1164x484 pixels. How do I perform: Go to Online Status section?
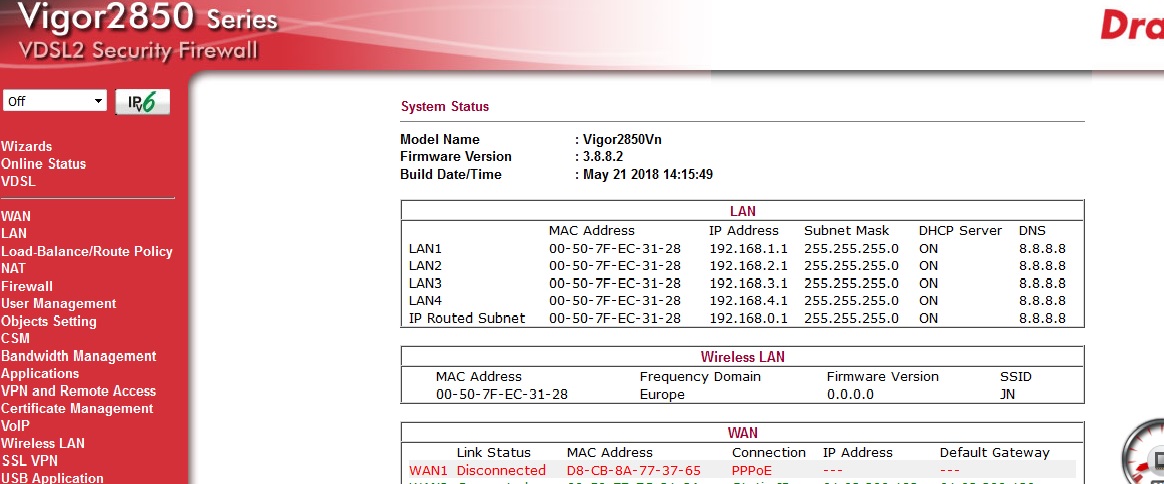coord(44,164)
